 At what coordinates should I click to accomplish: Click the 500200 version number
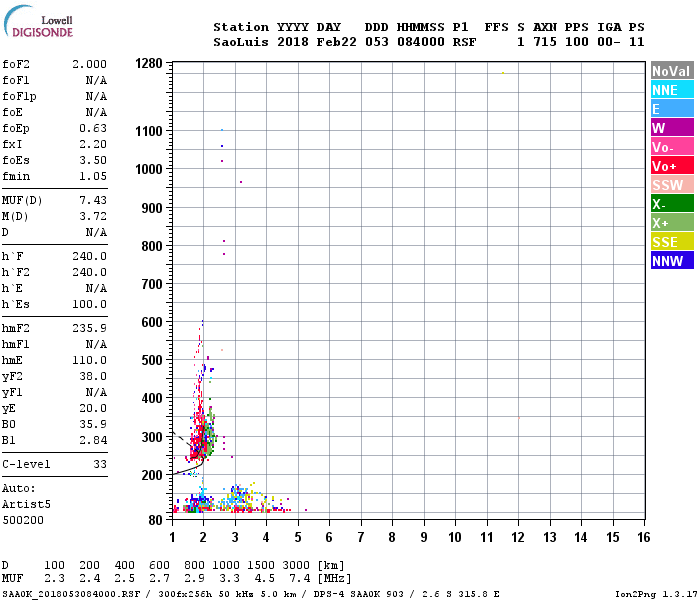[x=23, y=521]
